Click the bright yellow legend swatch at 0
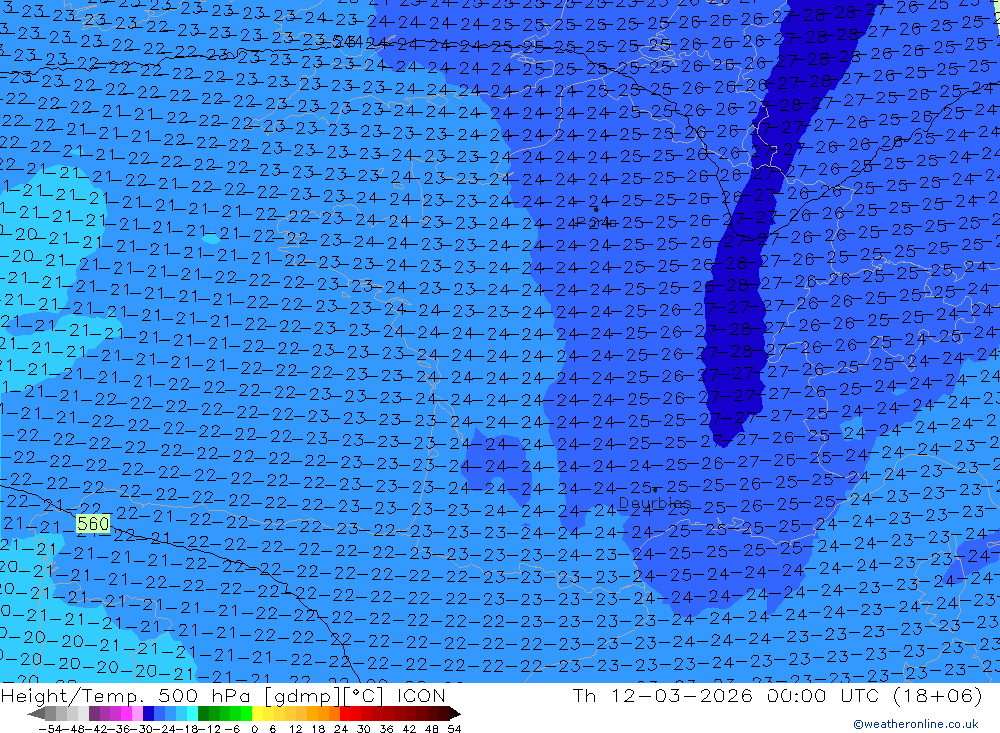The height and width of the screenshot is (733, 1000). coord(258,714)
